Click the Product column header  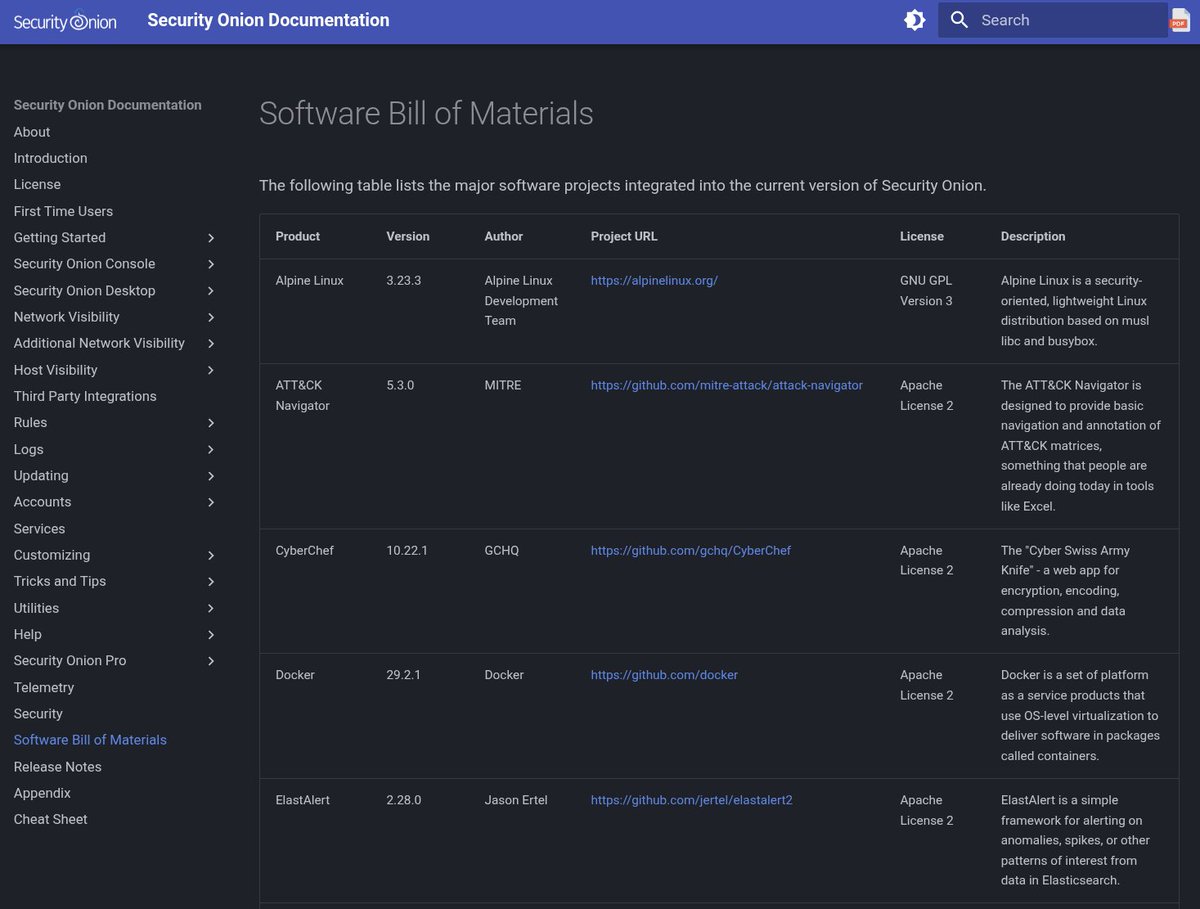click(x=298, y=237)
